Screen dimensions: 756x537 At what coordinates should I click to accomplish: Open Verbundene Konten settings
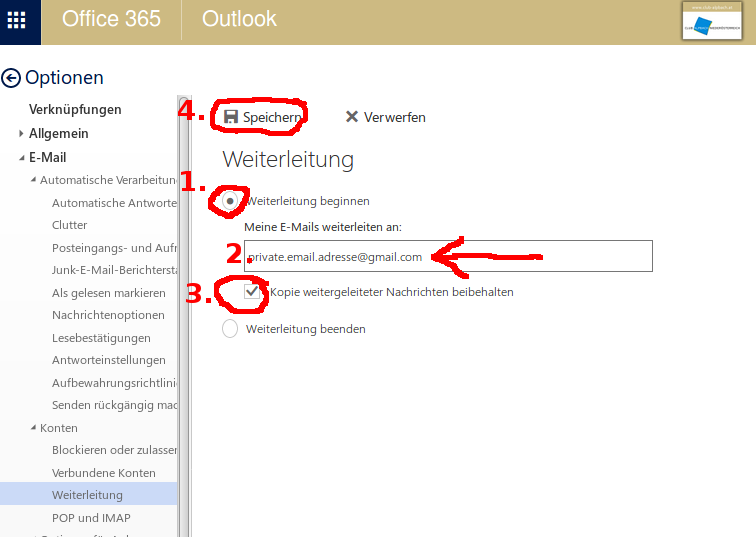coord(104,473)
